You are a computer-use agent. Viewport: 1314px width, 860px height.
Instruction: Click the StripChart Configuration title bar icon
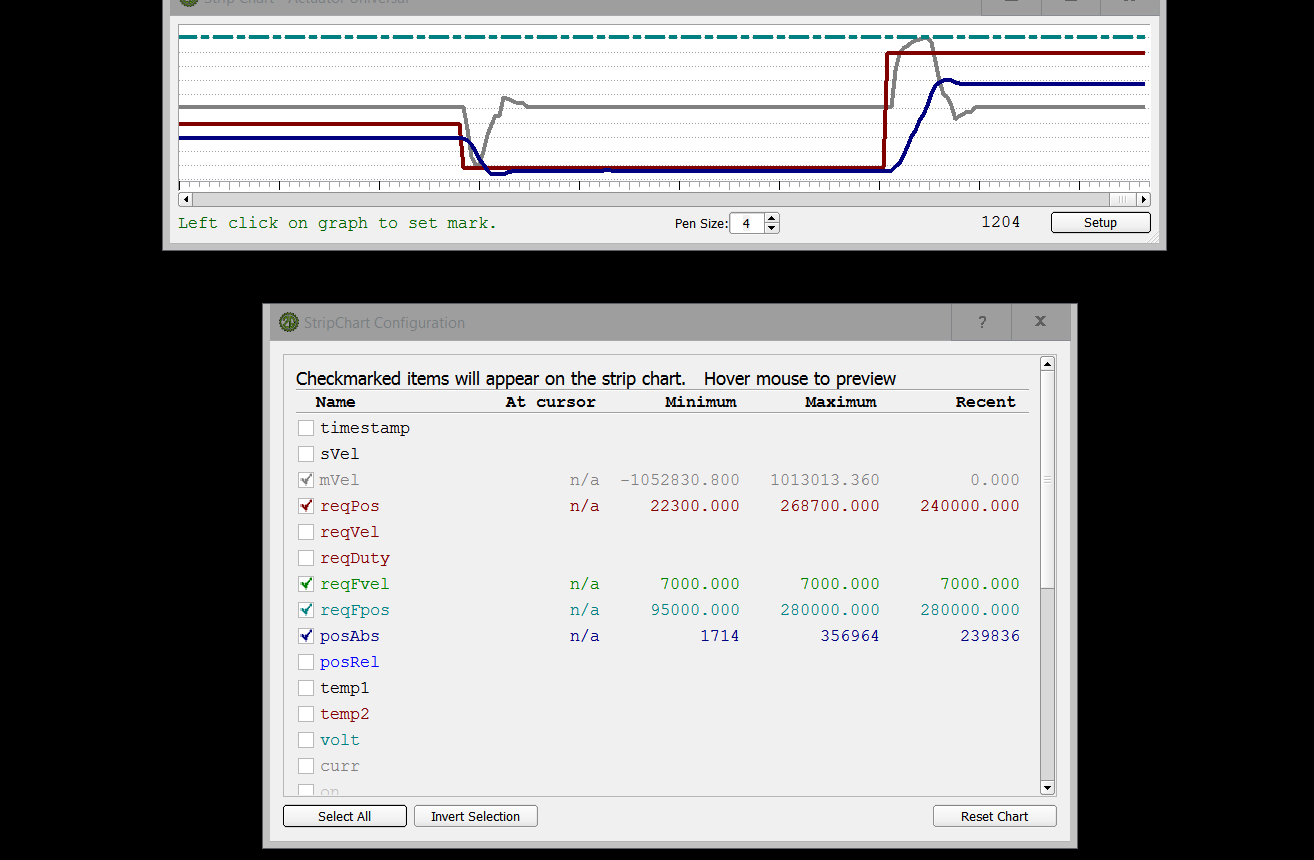289,322
